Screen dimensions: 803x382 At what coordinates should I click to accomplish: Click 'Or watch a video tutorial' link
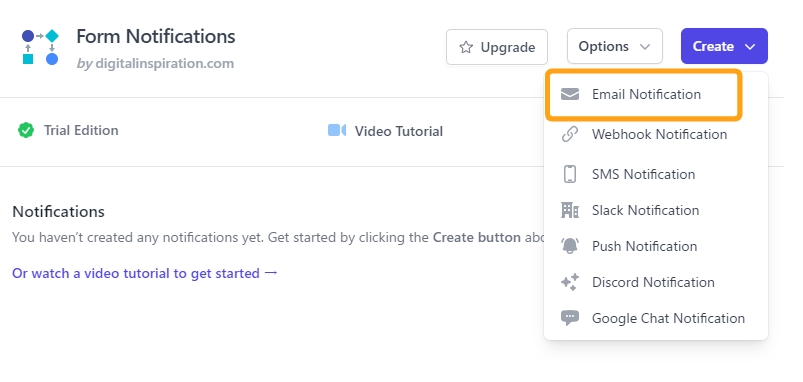point(145,273)
